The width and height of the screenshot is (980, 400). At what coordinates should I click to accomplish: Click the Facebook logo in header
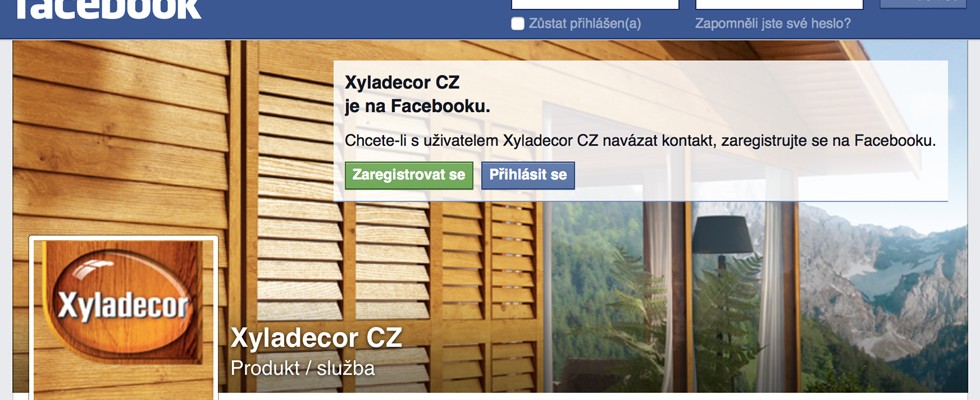tap(107, 9)
